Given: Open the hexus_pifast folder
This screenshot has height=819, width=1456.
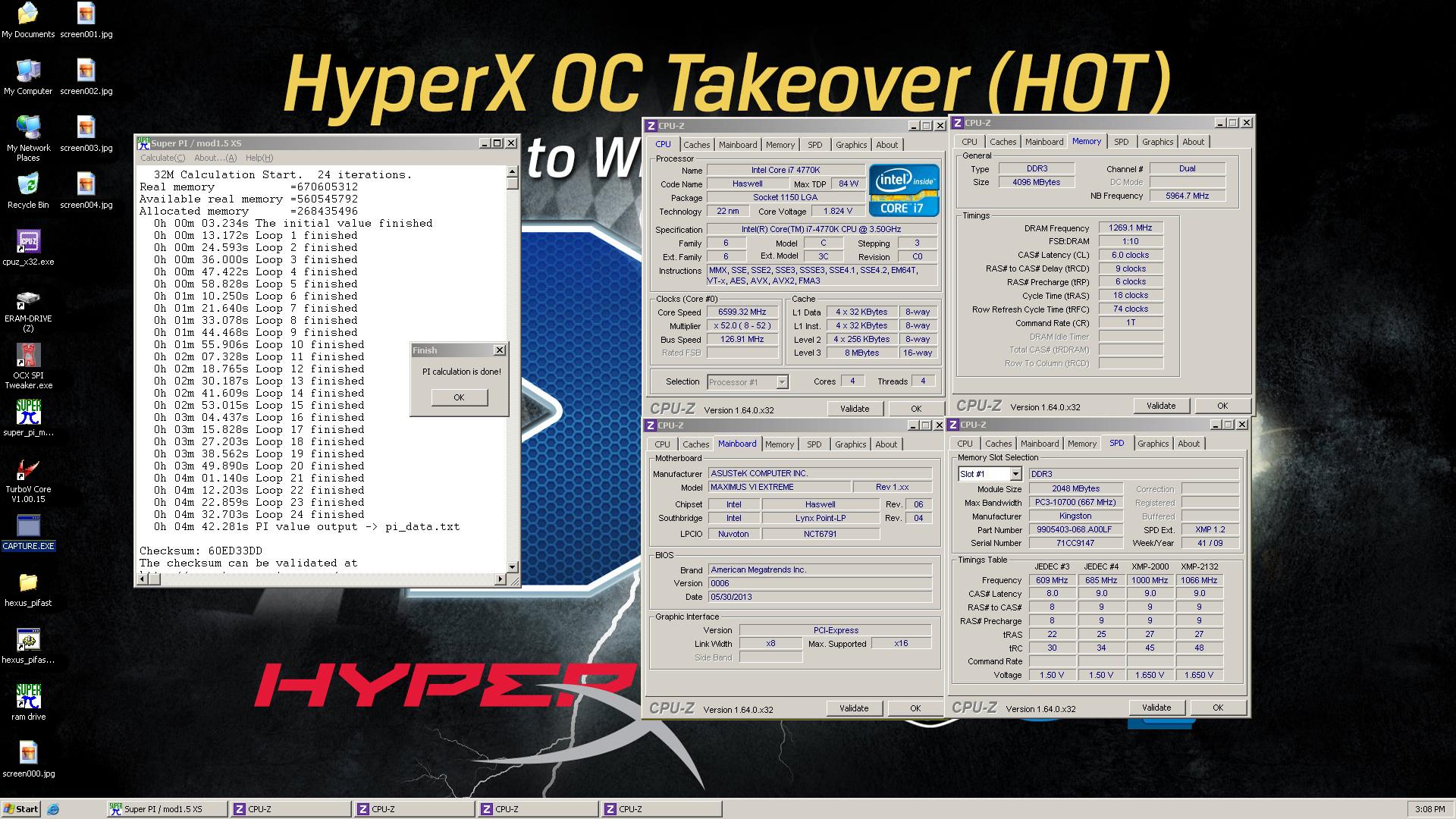Looking at the screenshot, I should pyautogui.click(x=28, y=589).
